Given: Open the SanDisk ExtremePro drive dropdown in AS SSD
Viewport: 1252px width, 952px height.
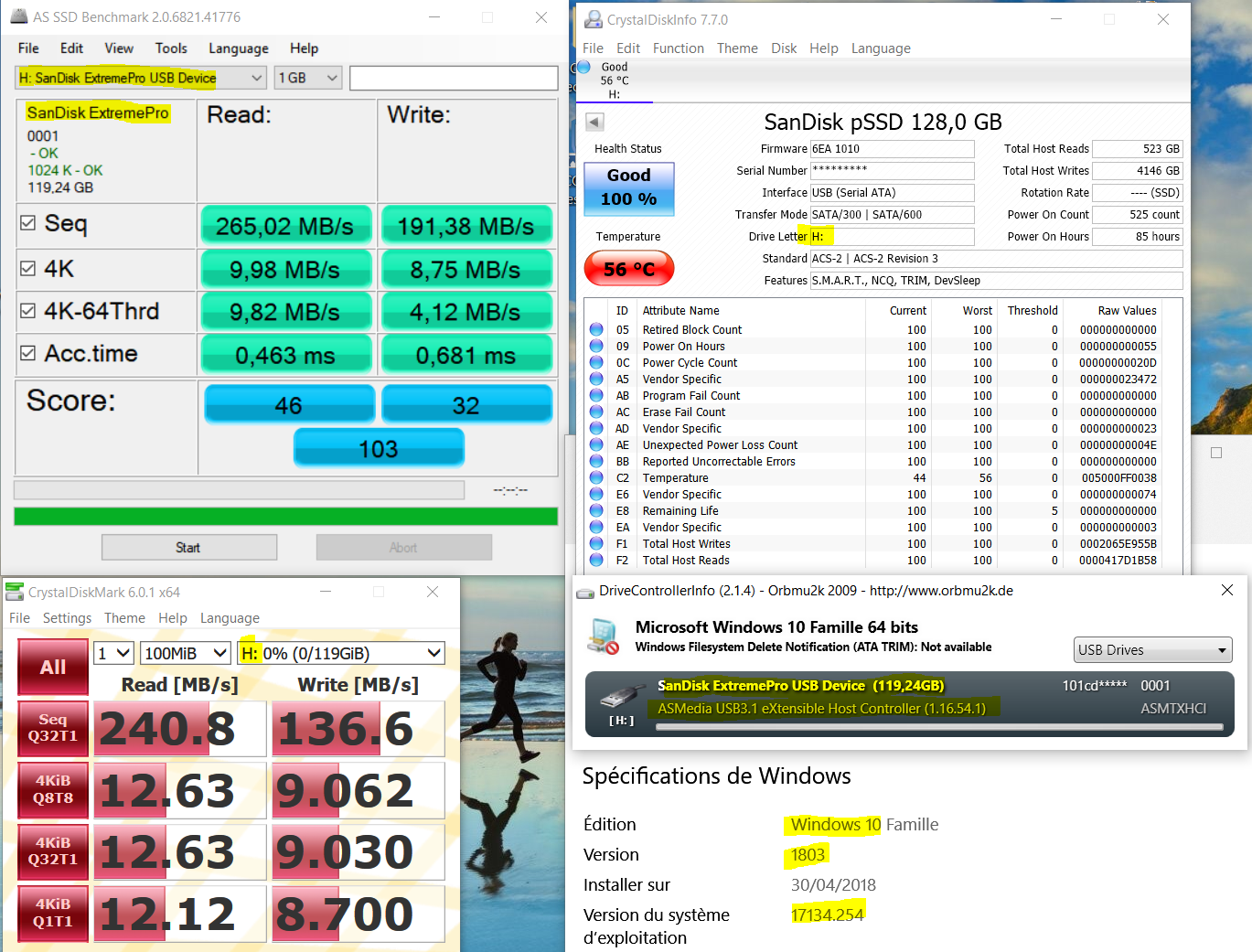Looking at the screenshot, I should click(x=141, y=78).
